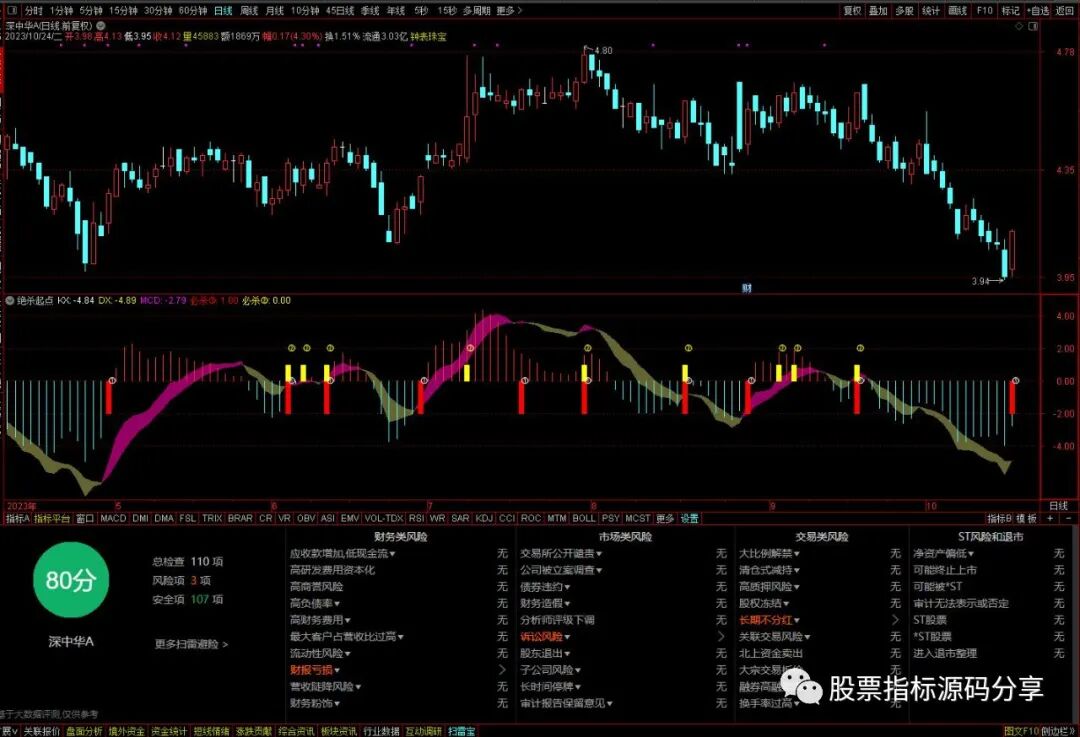Select the 日线 daily period
This screenshot has height=737, width=1080.
(223, 10)
